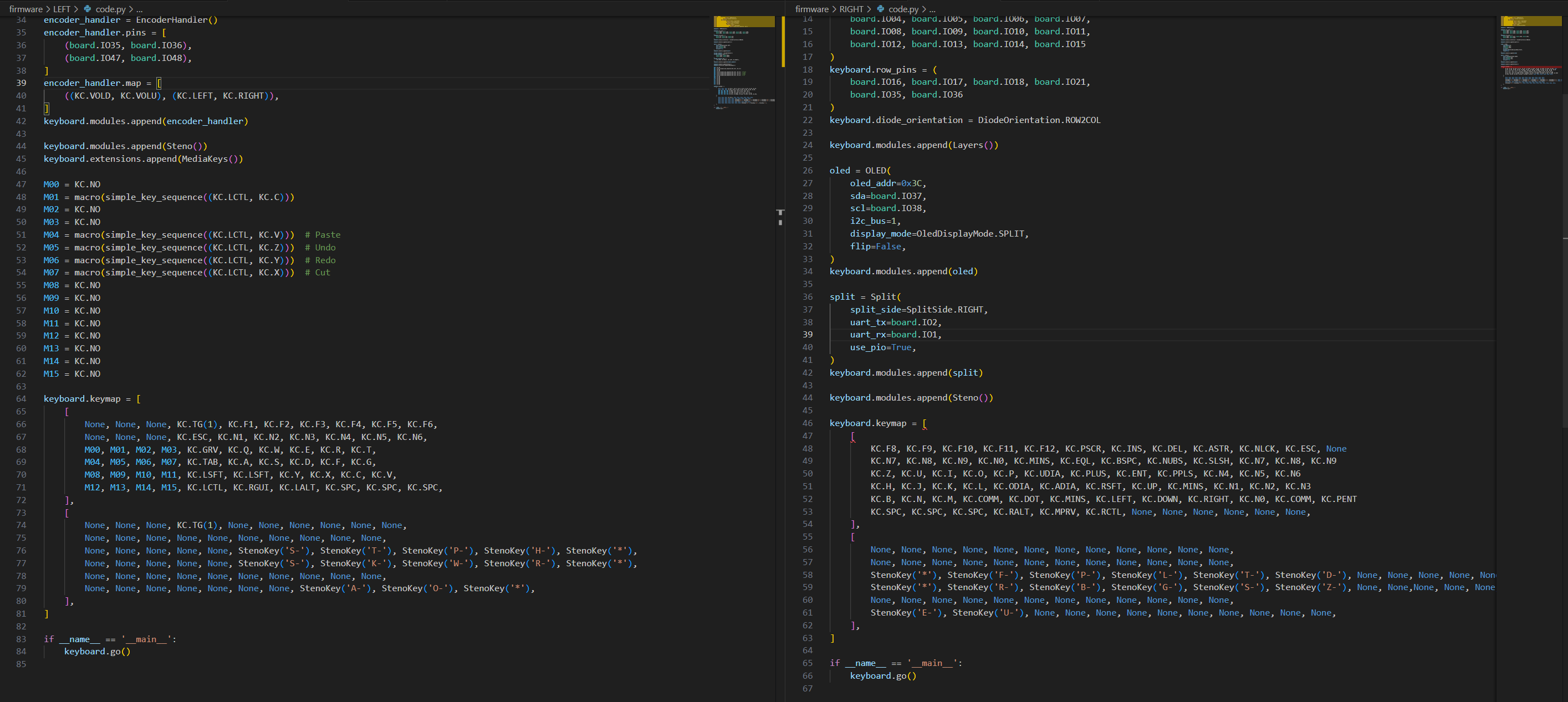Click line number 26 at 'oled = OLED(' line
1568x702 pixels.
tap(807, 170)
